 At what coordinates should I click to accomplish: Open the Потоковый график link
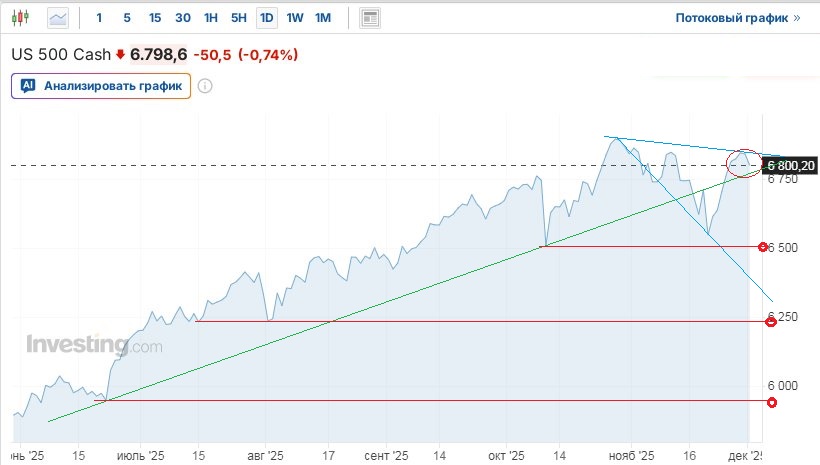(x=732, y=18)
